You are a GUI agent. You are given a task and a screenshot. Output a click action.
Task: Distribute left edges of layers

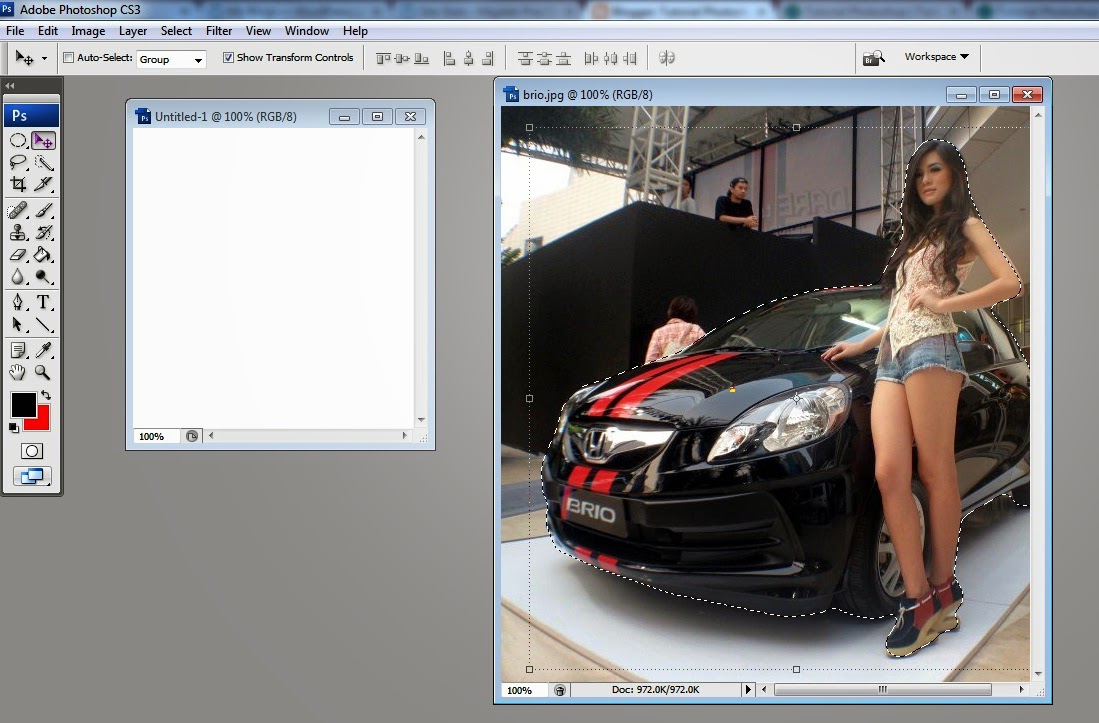(x=592, y=58)
